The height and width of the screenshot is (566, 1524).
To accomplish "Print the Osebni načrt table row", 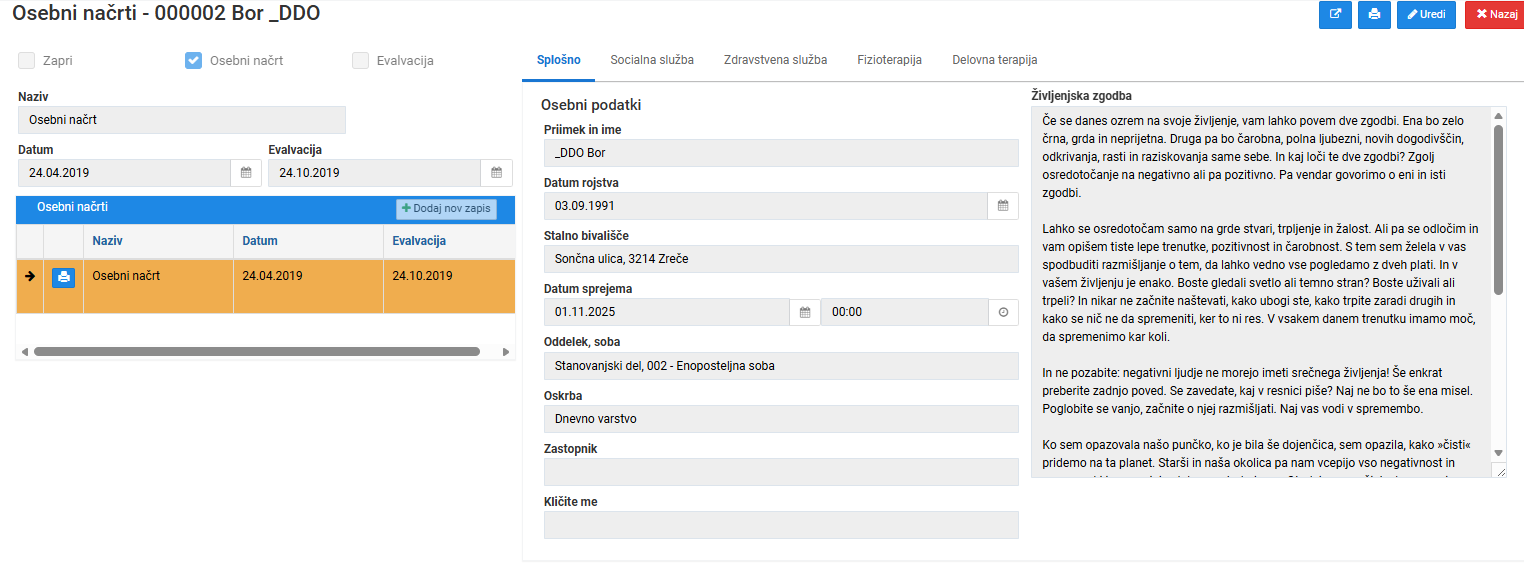I will click(63, 277).
